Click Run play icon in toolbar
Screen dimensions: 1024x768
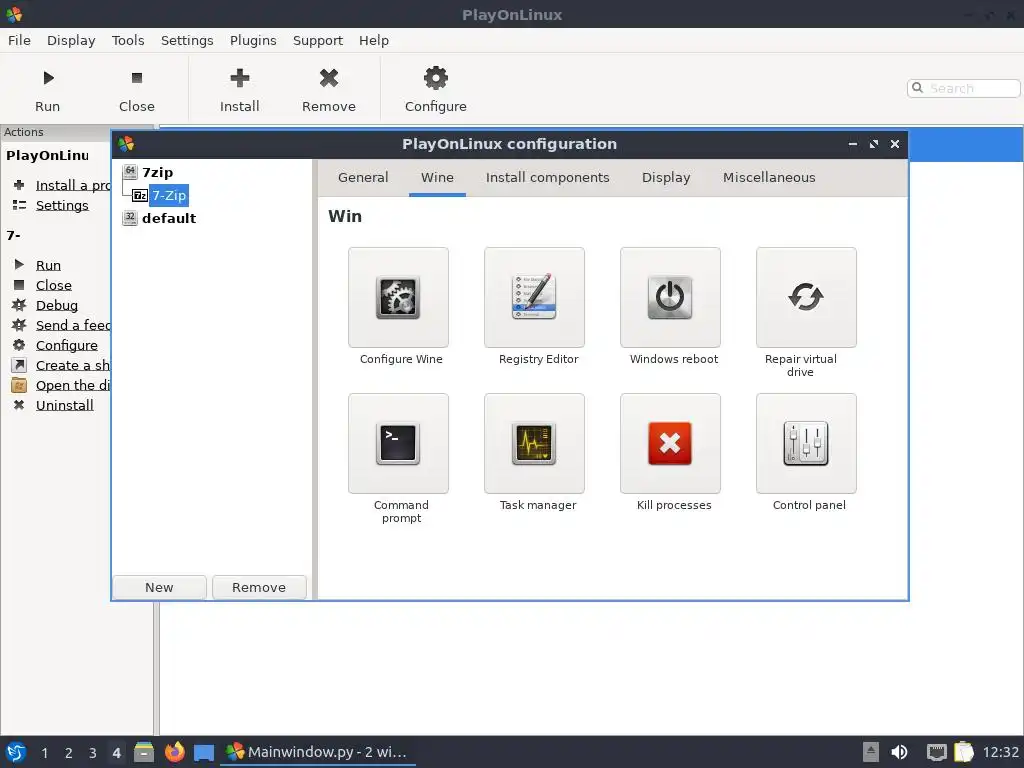tap(48, 78)
